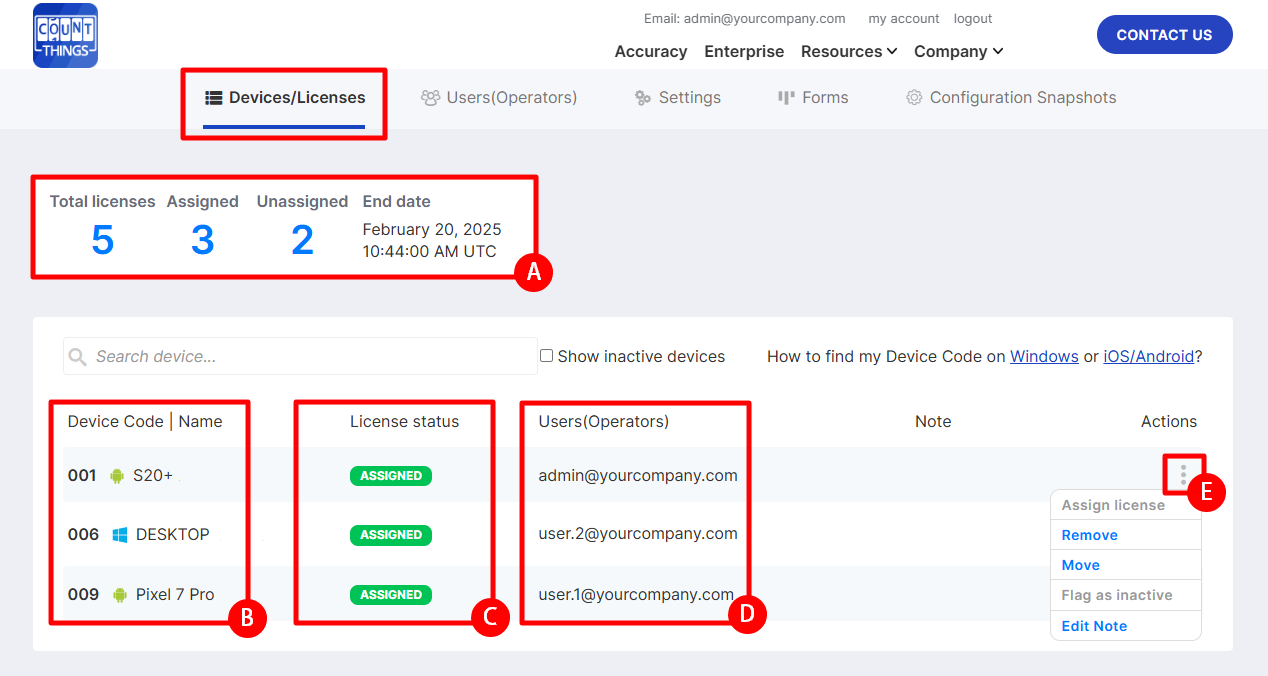This screenshot has width=1268, height=676.
Task: Select Edit Note from actions menu
Action: 1094,626
